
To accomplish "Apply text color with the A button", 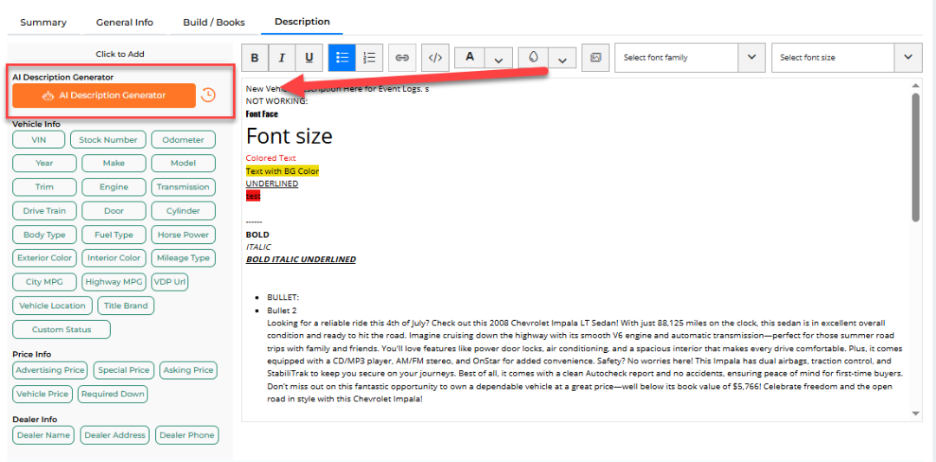I will tap(470, 57).
